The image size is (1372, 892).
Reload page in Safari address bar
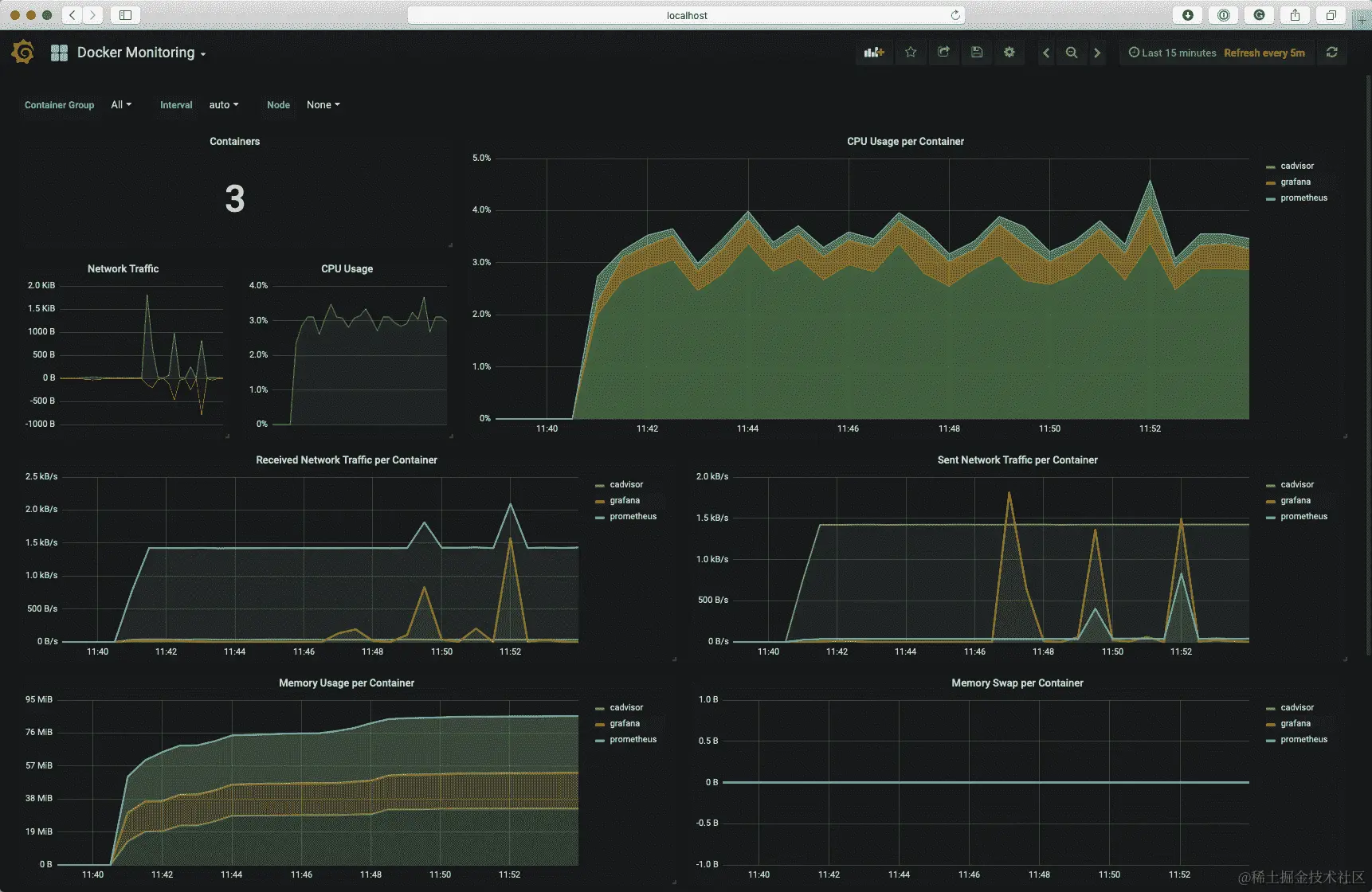pos(955,15)
